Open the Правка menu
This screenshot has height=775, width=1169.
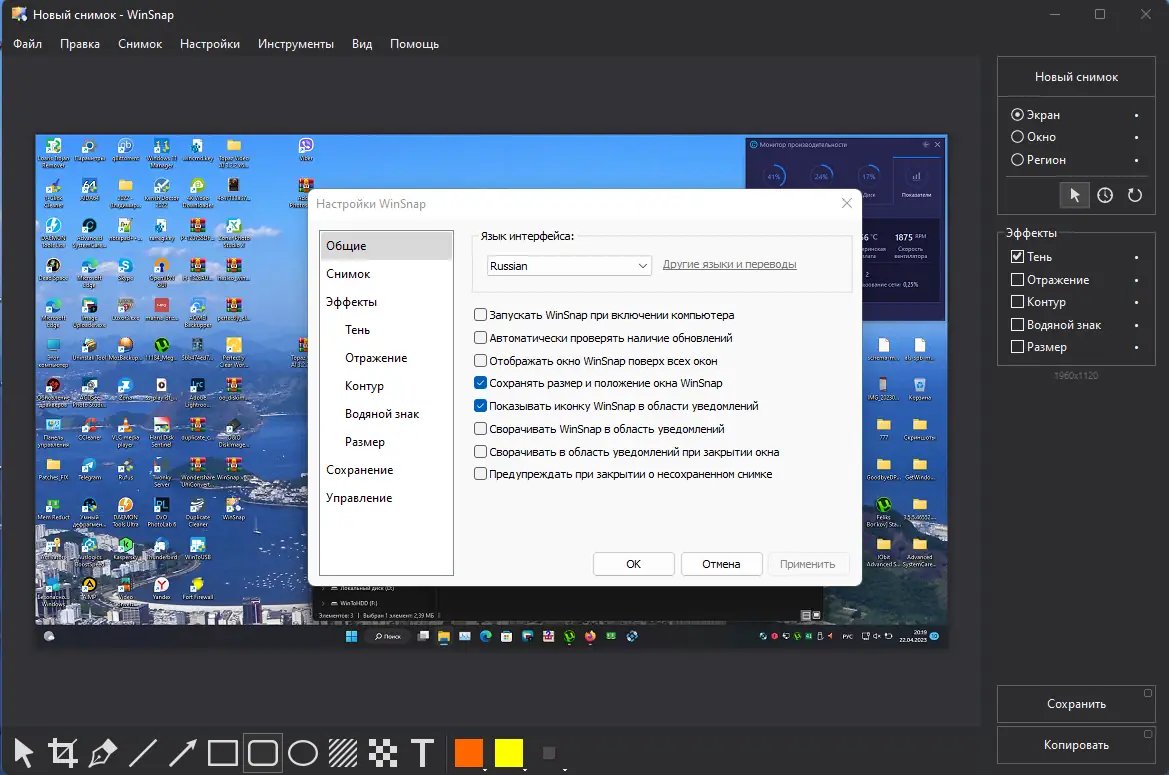(80, 44)
